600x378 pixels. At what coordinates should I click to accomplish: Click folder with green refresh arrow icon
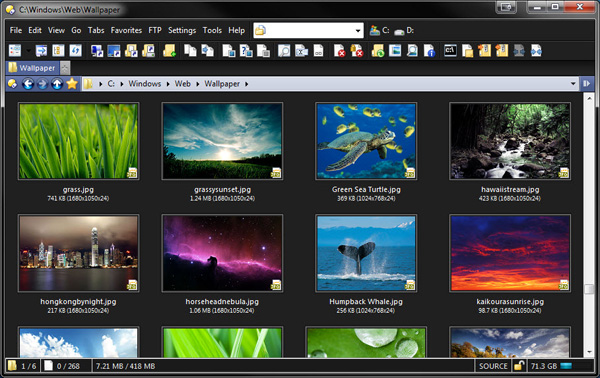[378, 51]
